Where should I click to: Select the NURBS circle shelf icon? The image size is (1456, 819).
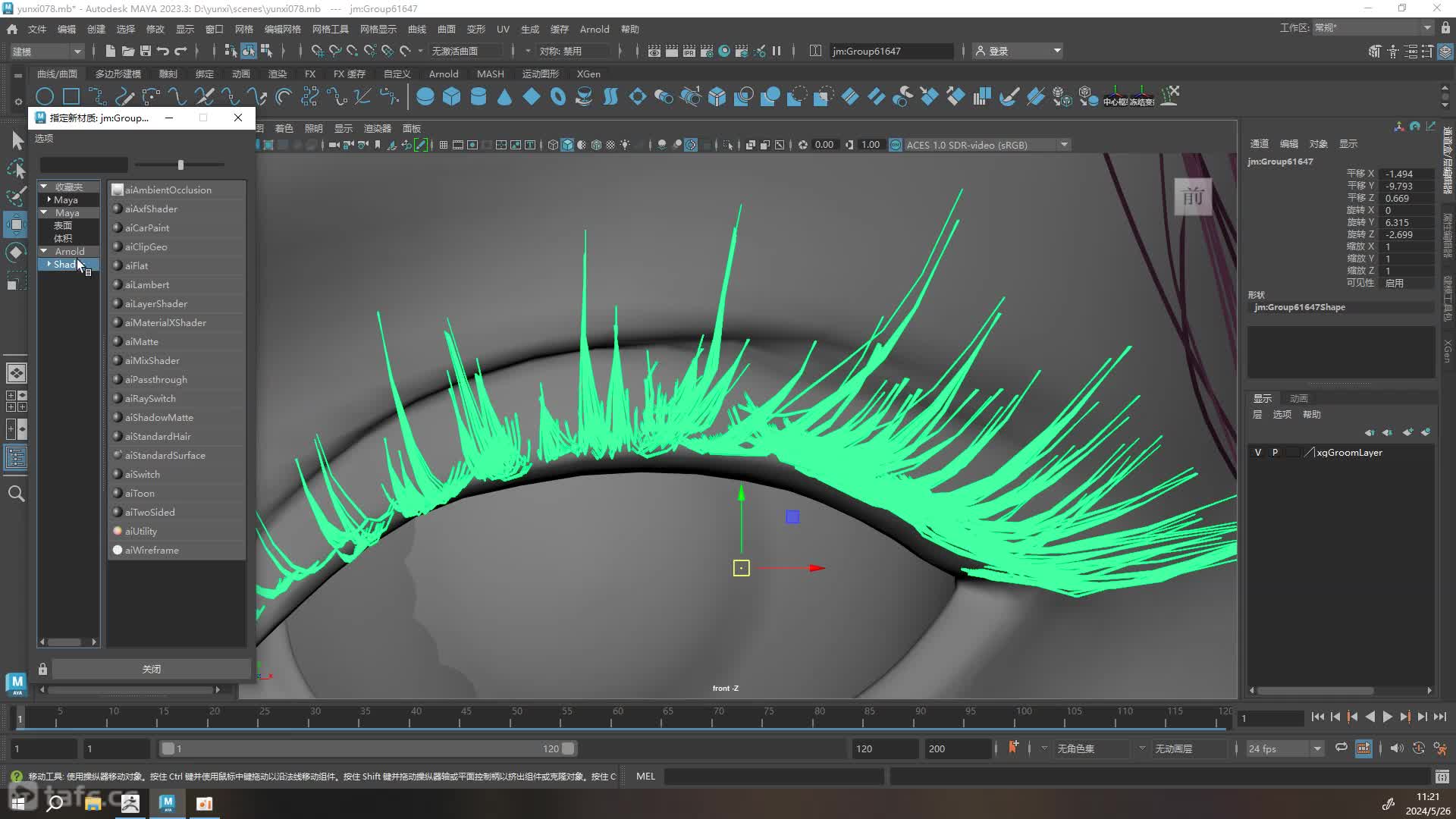[45, 96]
